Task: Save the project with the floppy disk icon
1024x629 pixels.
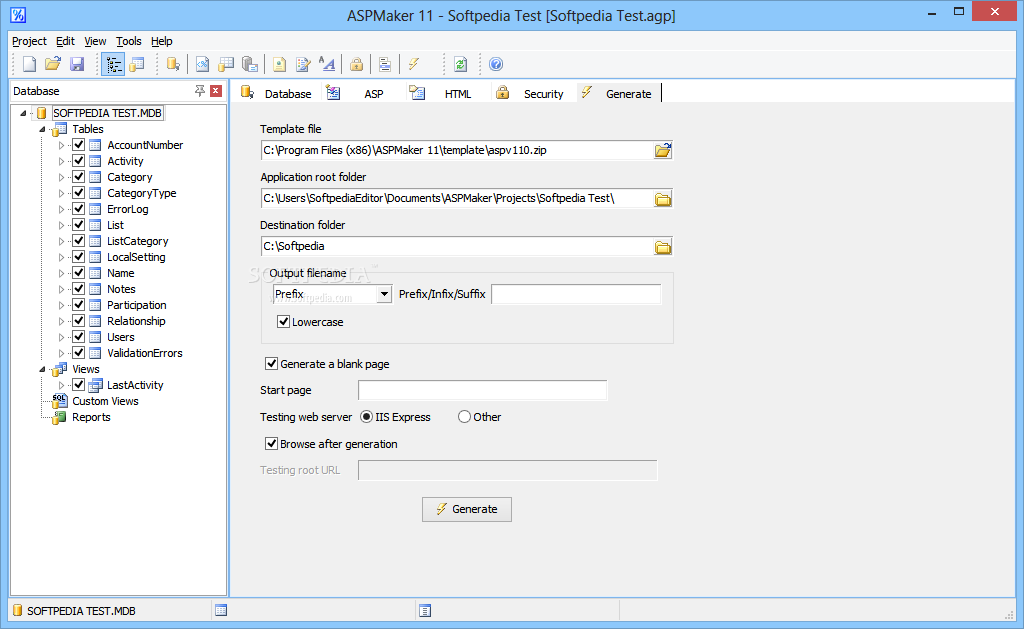Action: pos(77,64)
